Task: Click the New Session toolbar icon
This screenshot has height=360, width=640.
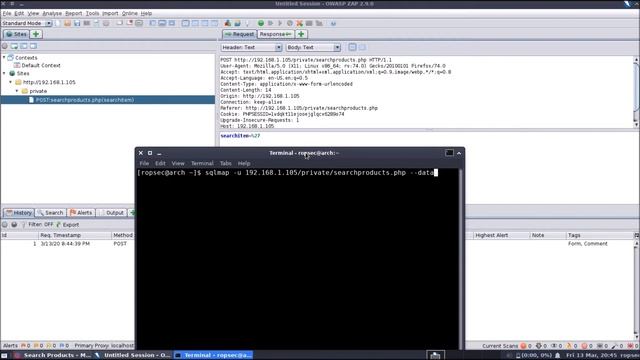Action: [x=58, y=23]
